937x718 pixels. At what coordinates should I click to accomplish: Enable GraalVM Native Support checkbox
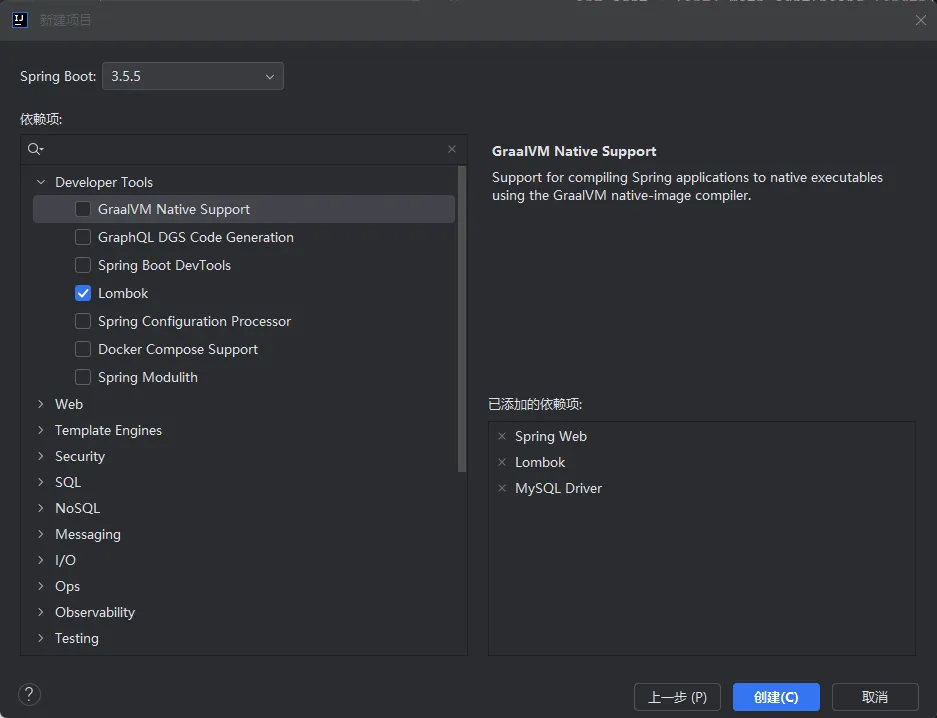tap(83, 209)
